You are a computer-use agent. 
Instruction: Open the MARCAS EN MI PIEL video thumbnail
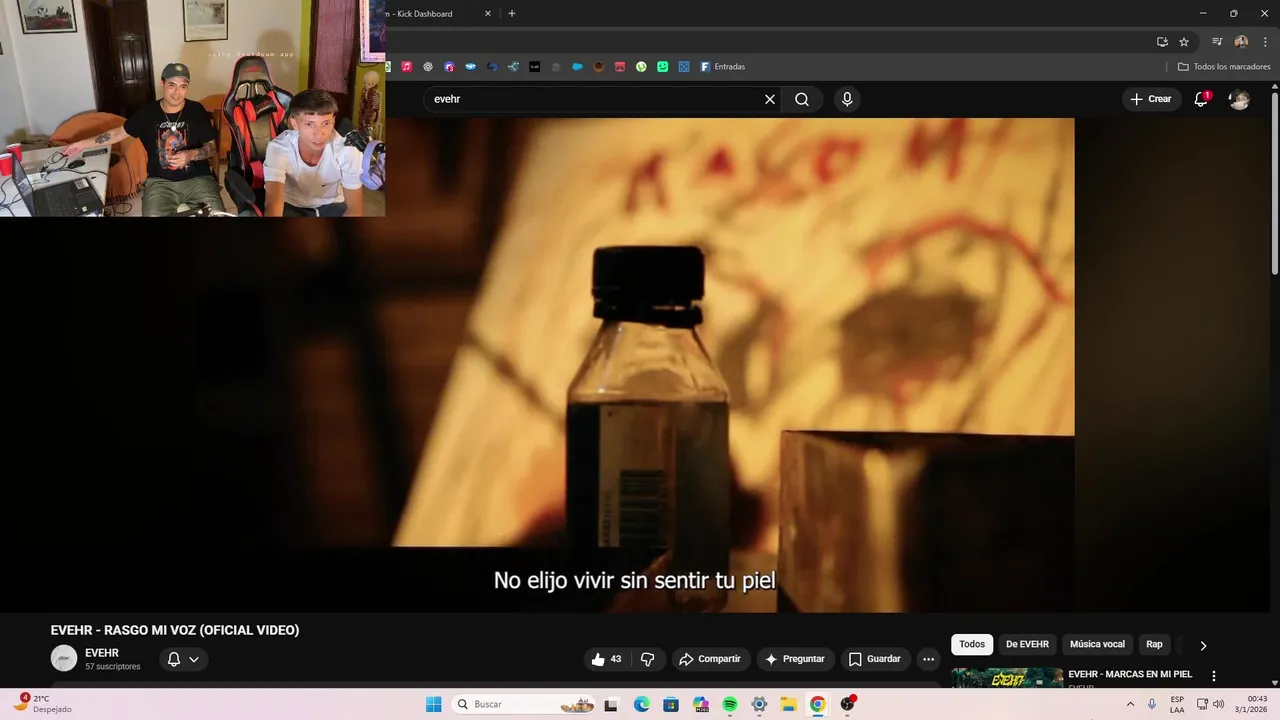[x=1007, y=677]
